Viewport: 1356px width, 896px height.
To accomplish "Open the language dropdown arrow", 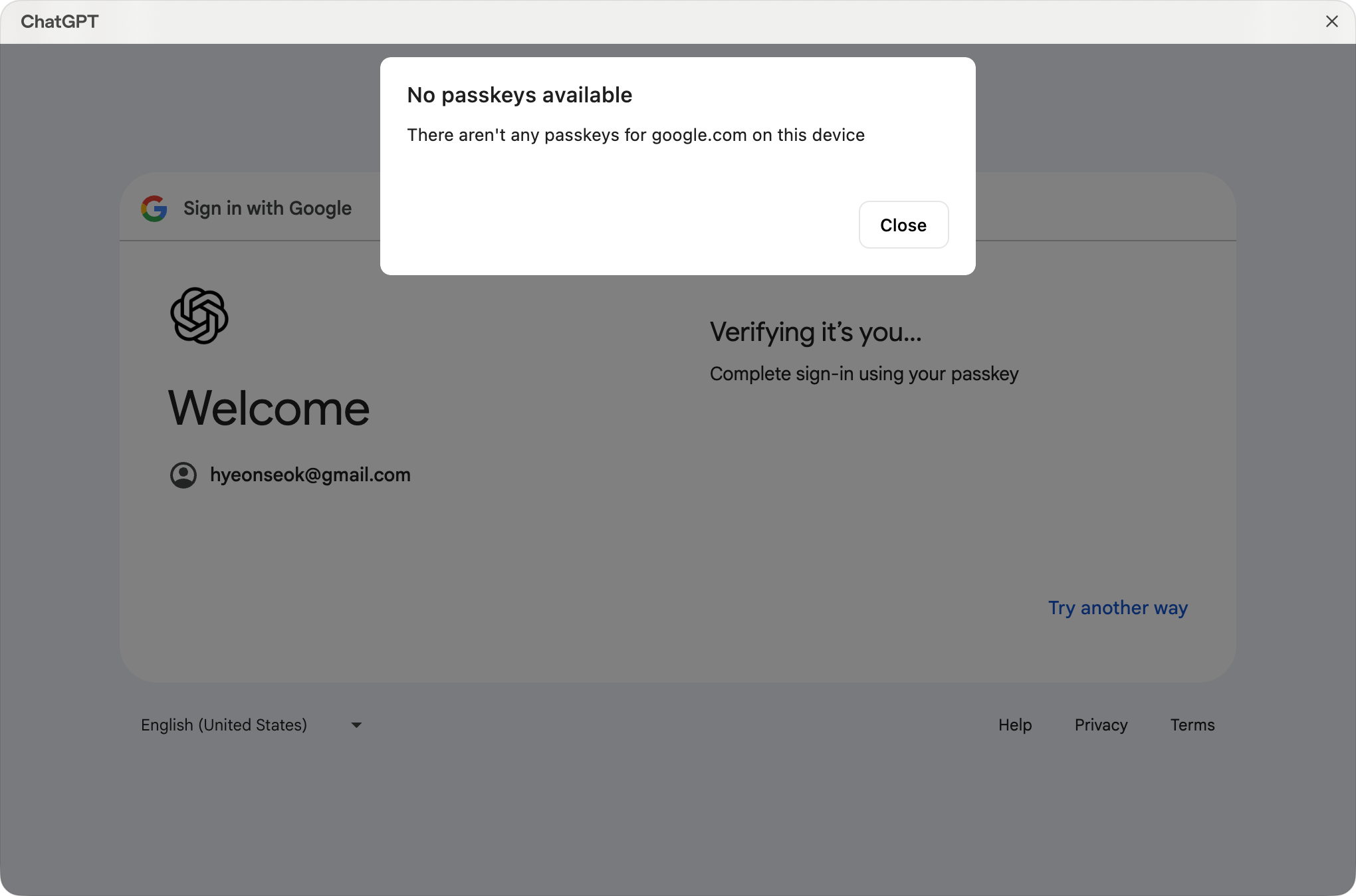I will pyautogui.click(x=356, y=725).
